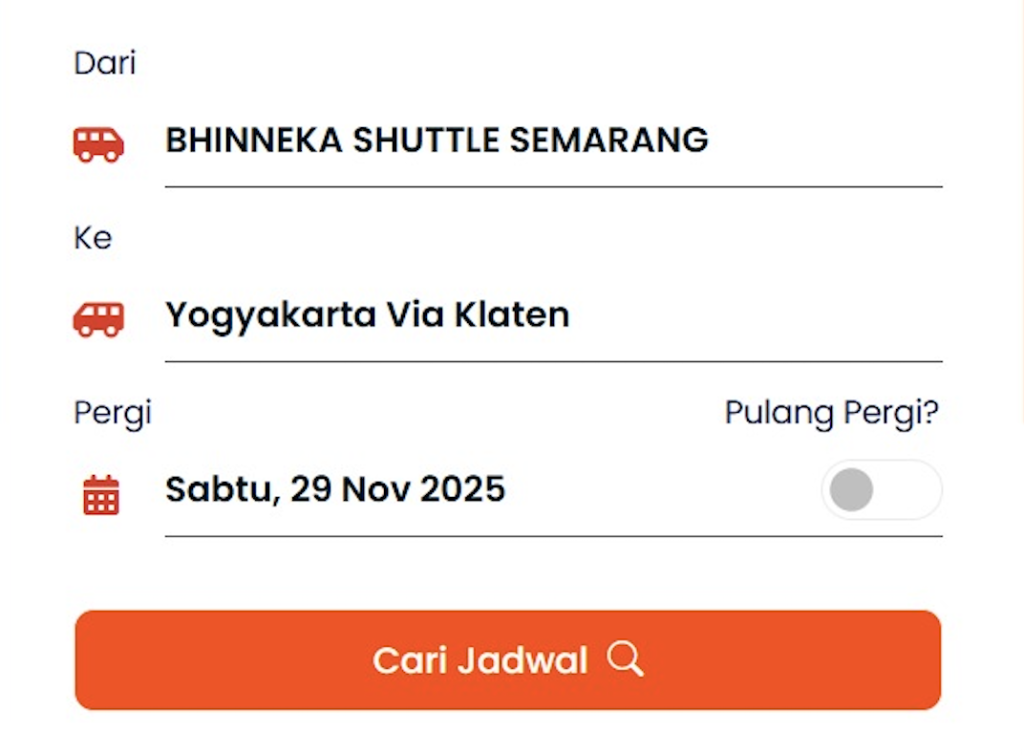Open the BHINNEKA SHUTTLE SEMARANG origin selector

[x=436, y=140]
